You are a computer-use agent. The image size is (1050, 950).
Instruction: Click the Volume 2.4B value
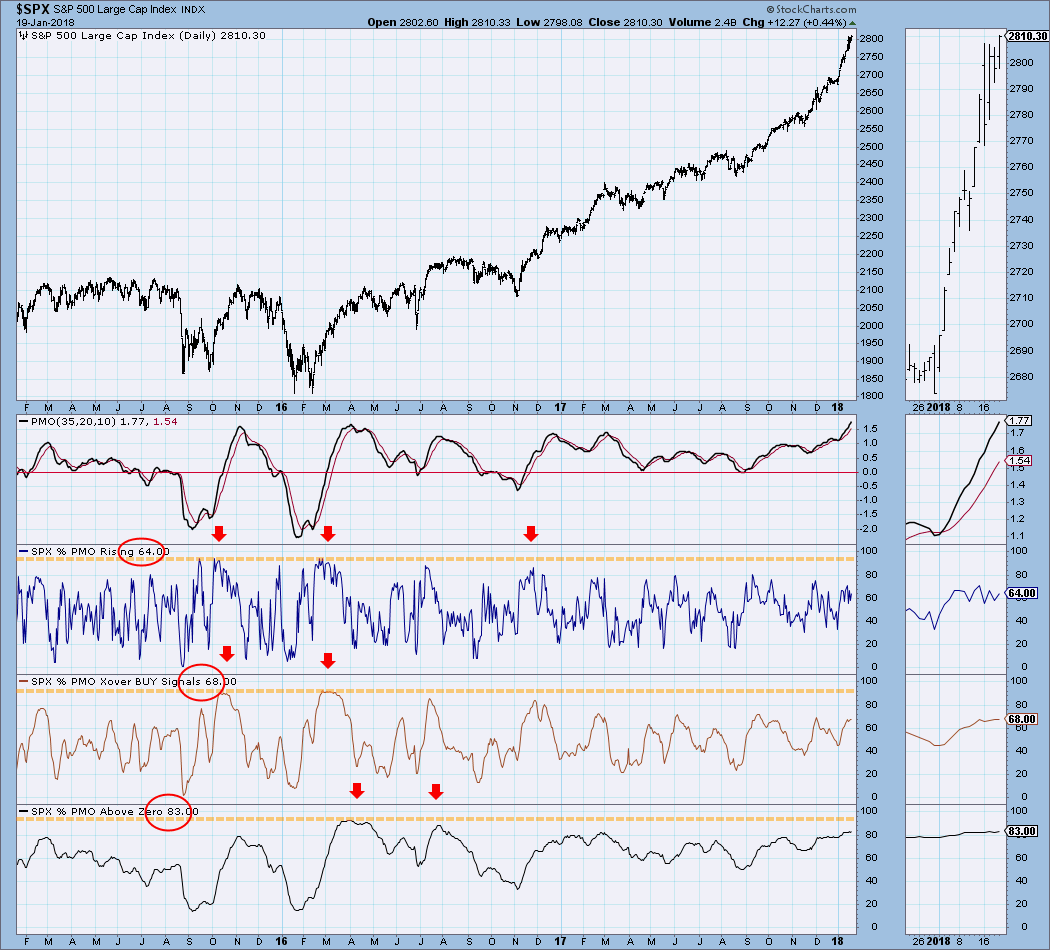tap(702, 22)
